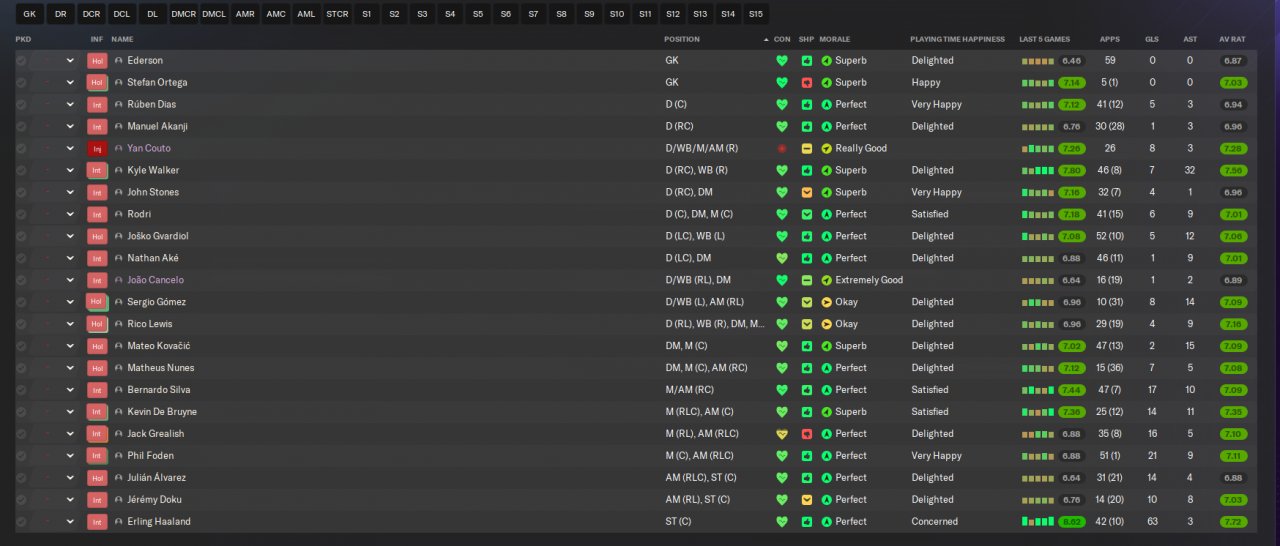Toggle picked checkmark for Bernardo Silva

[x=21, y=390]
